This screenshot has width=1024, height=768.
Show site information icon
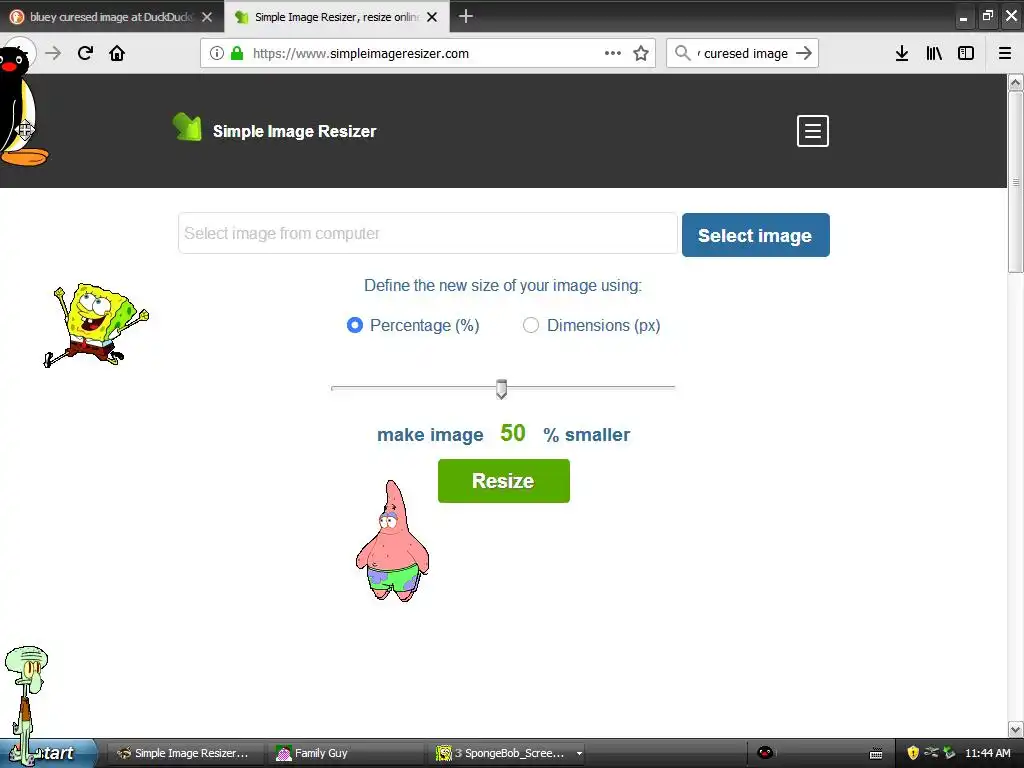[217, 54]
